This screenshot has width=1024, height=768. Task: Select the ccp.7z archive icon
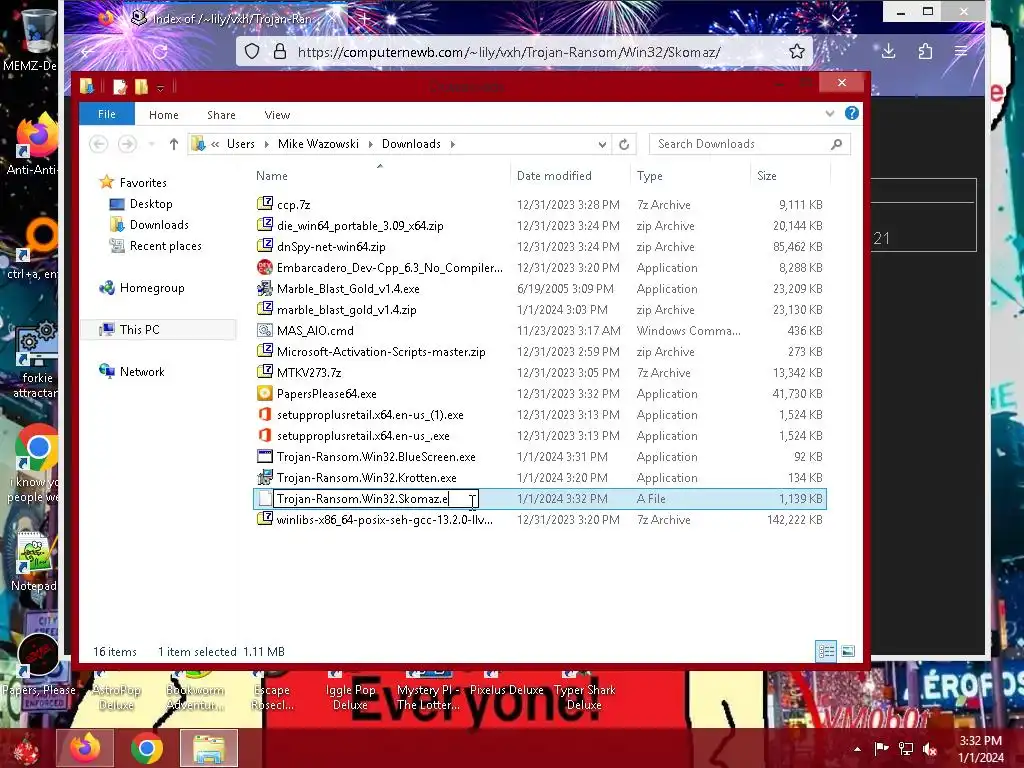tap(264, 204)
